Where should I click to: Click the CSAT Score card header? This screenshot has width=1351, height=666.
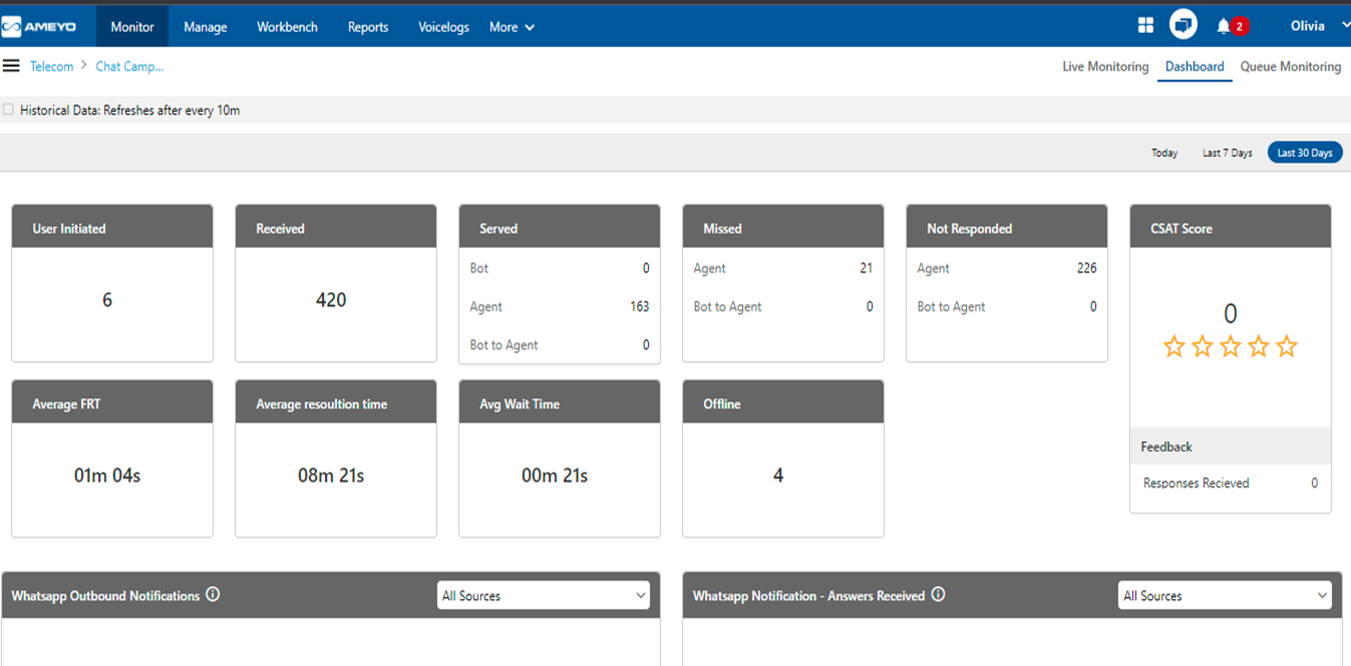(x=1230, y=227)
